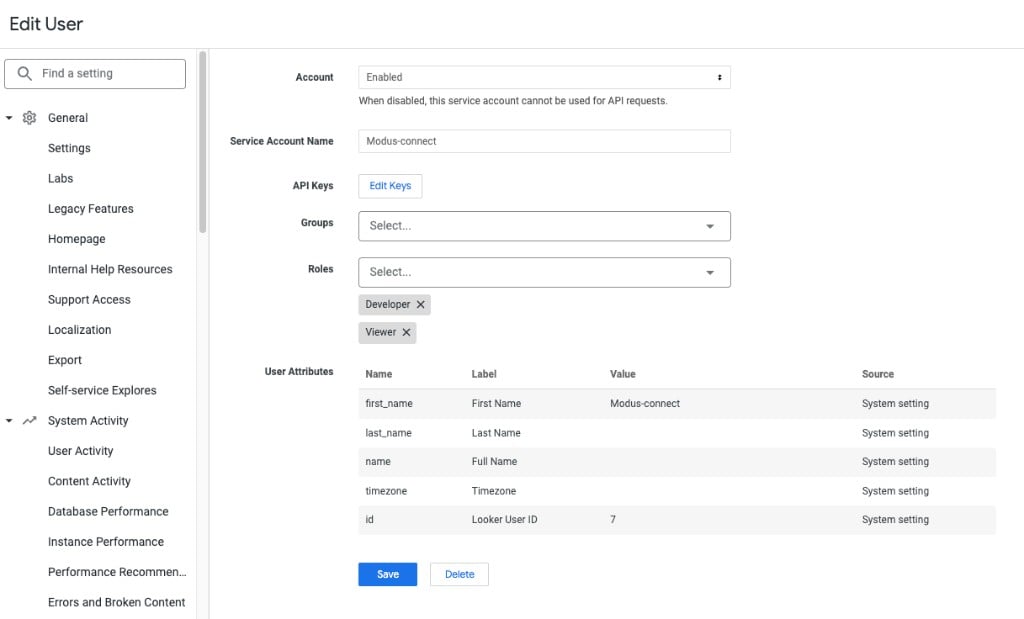
Task: Click the Label column header
Action: pyautogui.click(x=484, y=374)
